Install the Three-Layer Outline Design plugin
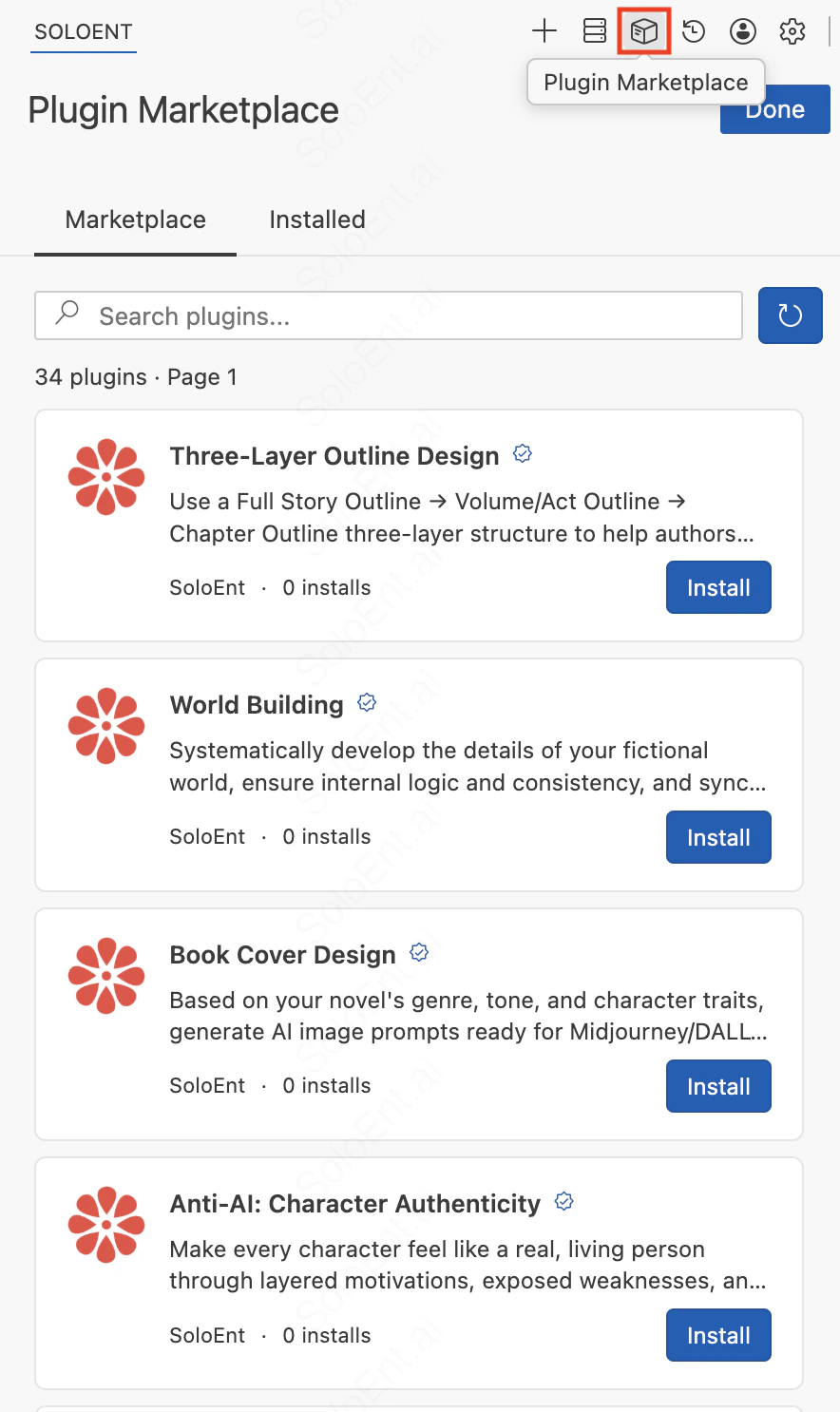 718,587
